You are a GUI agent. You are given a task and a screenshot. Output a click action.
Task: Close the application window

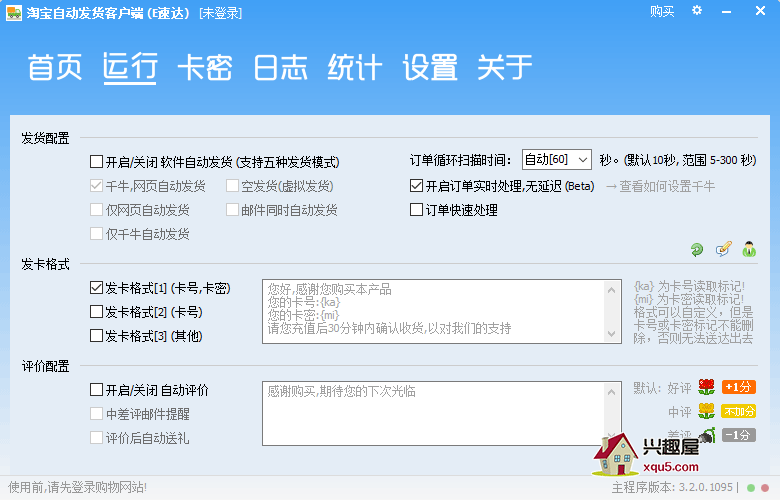(760, 10)
